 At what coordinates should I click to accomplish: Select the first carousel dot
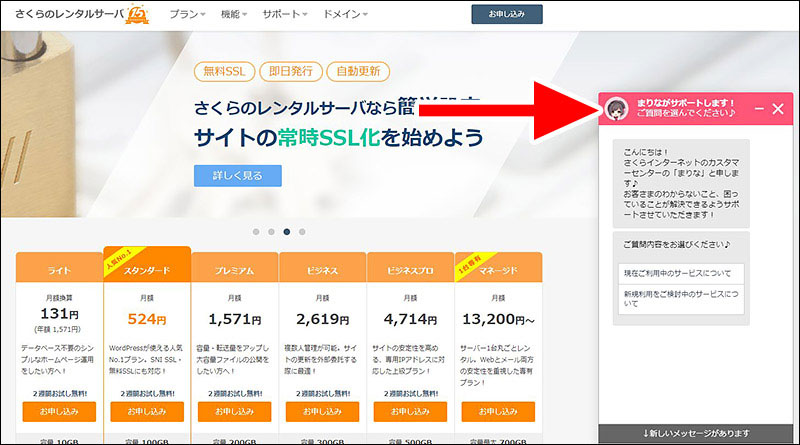tap(256, 231)
